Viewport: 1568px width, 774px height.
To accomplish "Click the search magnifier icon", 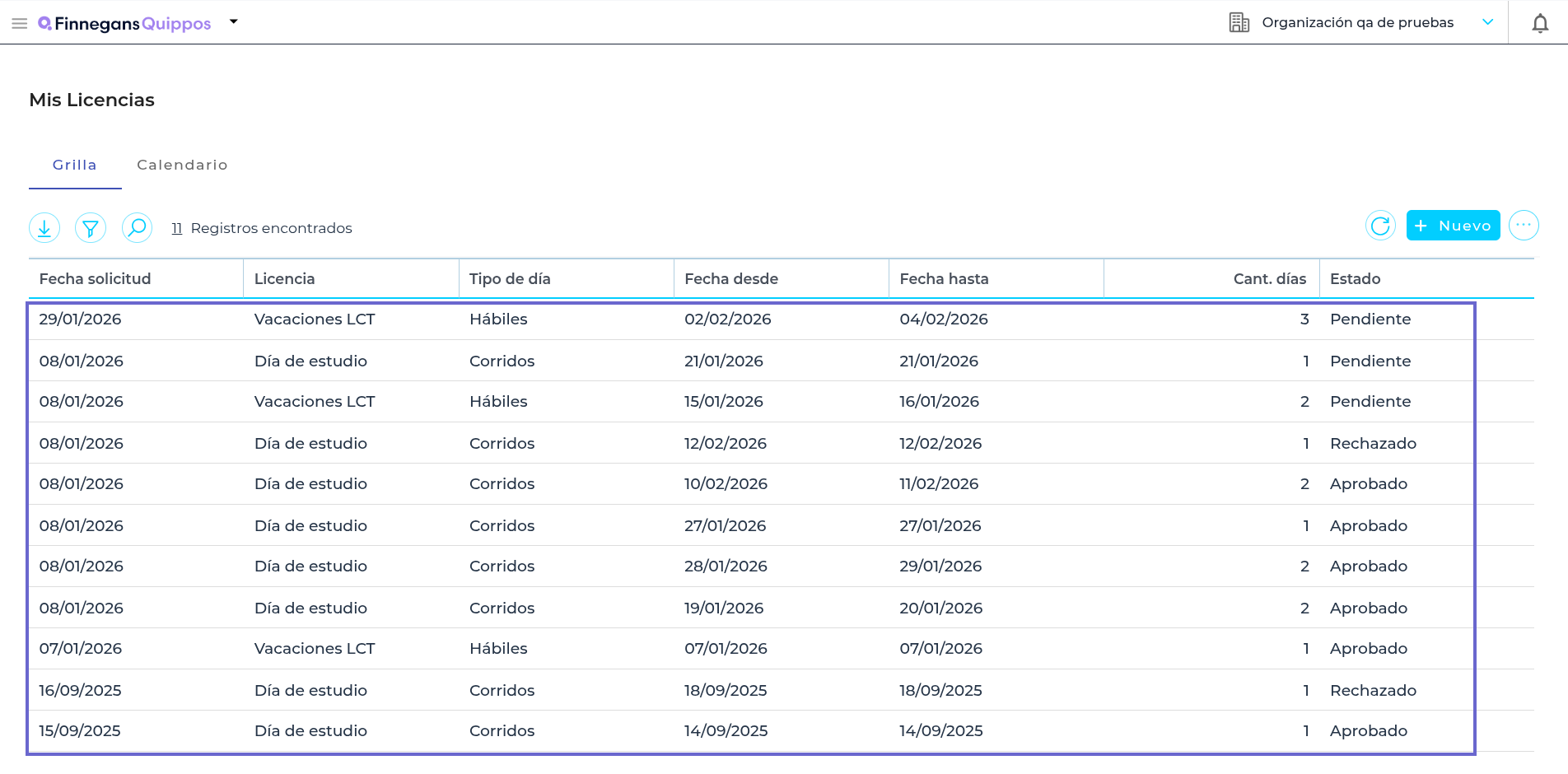I will tap(137, 227).
